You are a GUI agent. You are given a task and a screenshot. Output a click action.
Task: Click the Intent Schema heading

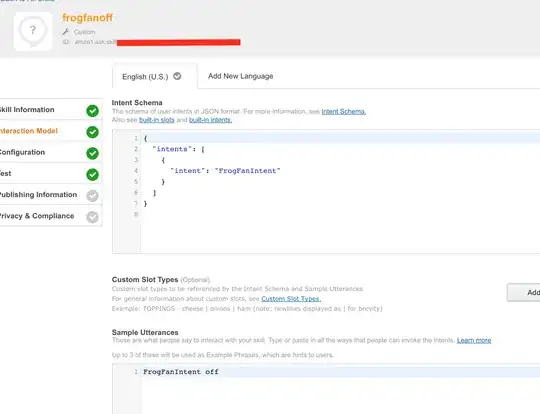pyautogui.click(x=137, y=103)
